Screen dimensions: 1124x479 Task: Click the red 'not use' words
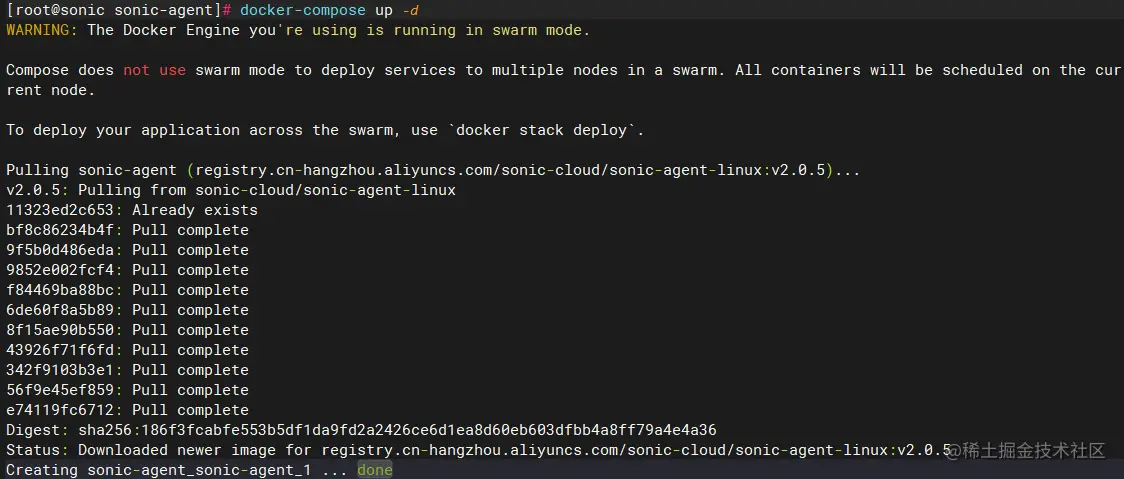154,70
